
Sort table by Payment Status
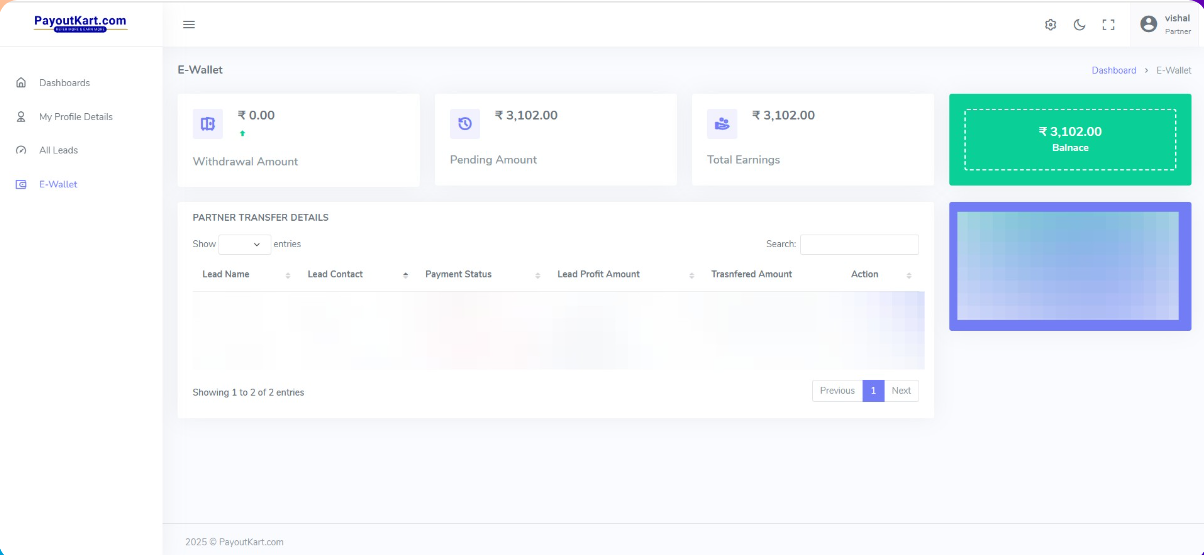coord(458,274)
